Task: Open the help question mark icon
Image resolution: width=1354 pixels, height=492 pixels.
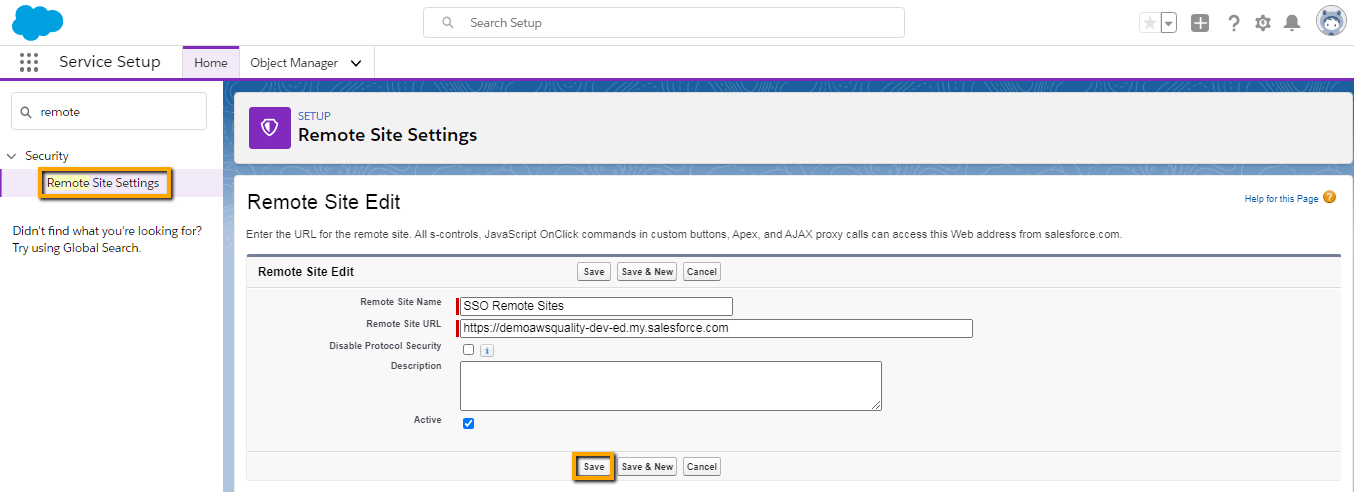Action: pos(1234,22)
